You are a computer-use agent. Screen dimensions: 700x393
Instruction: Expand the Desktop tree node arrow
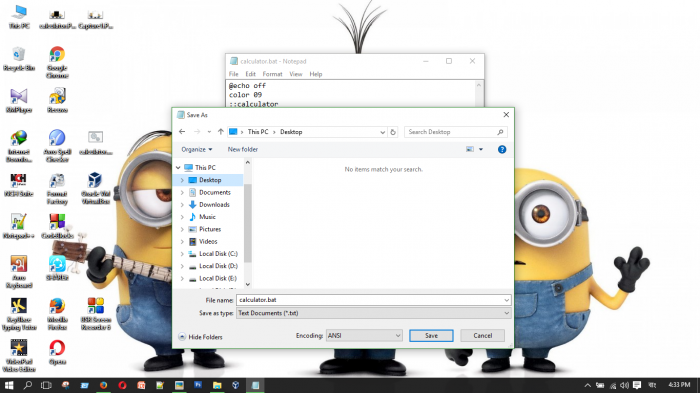(182, 180)
